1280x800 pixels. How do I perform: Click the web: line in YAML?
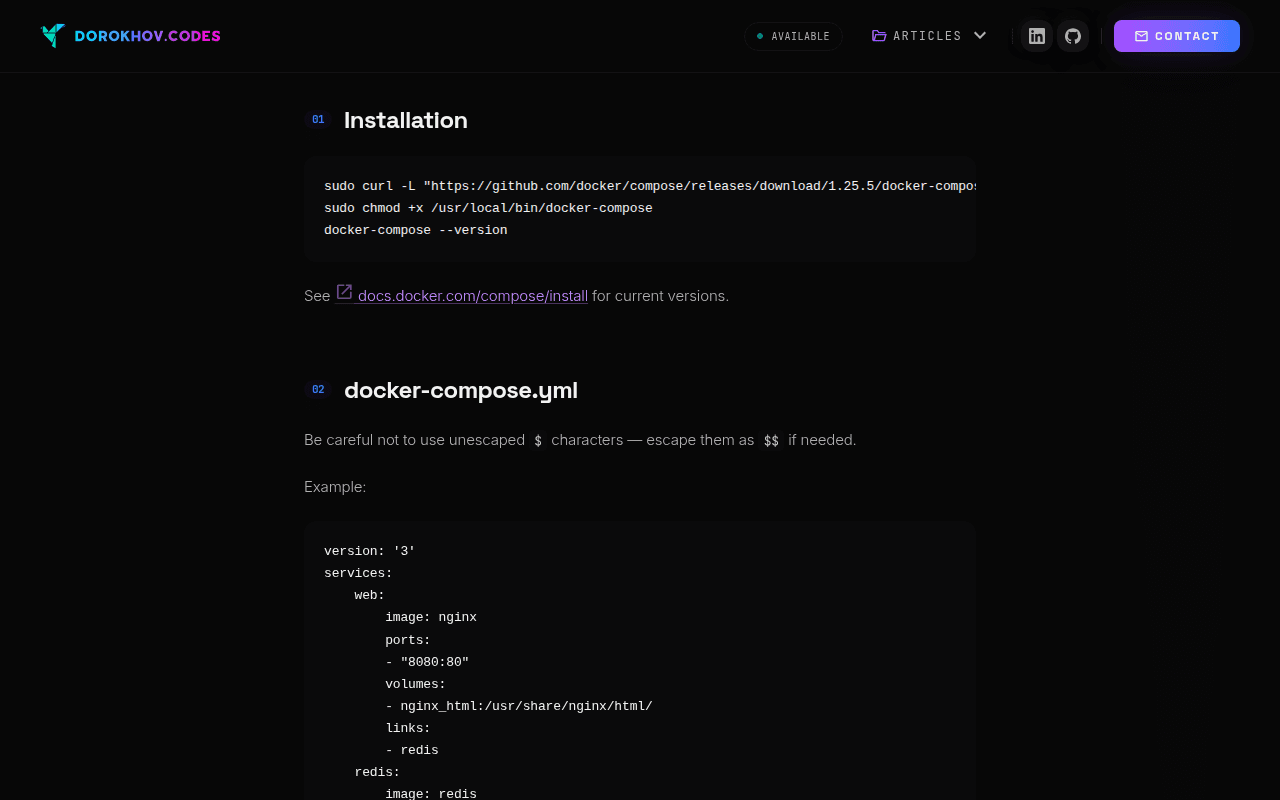(370, 595)
